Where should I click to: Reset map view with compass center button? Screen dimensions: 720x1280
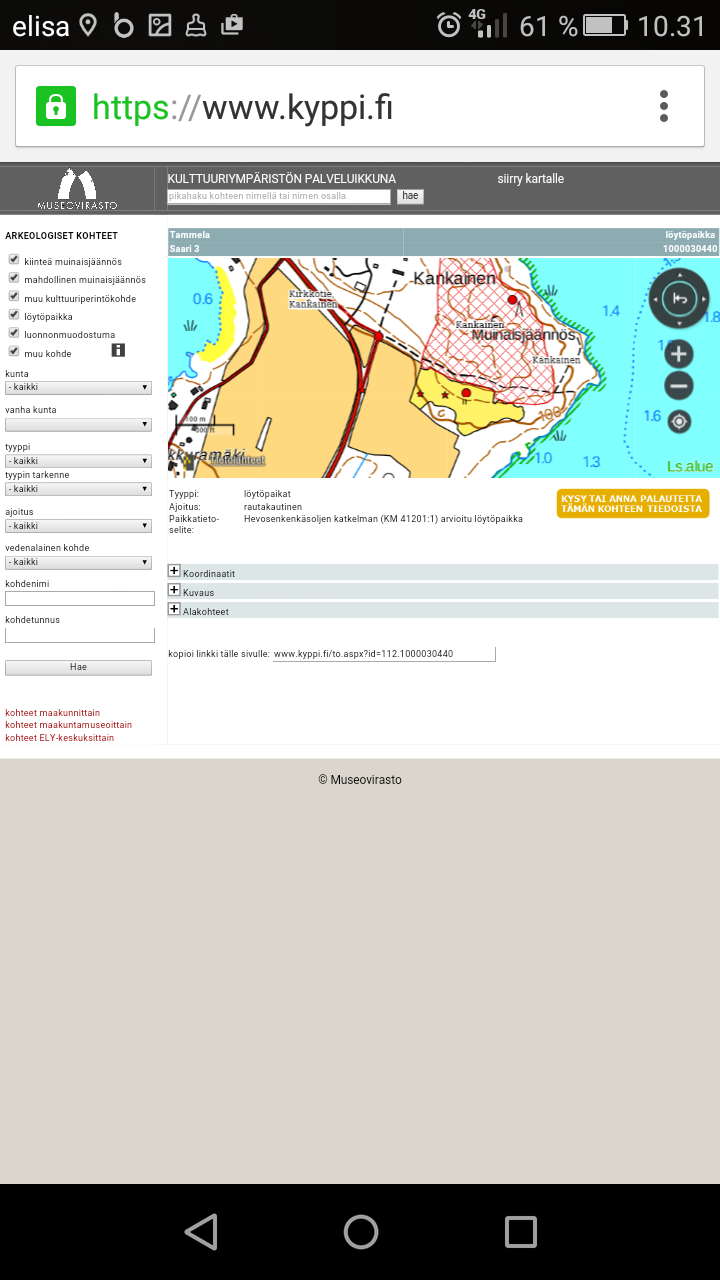[x=679, y=298]
